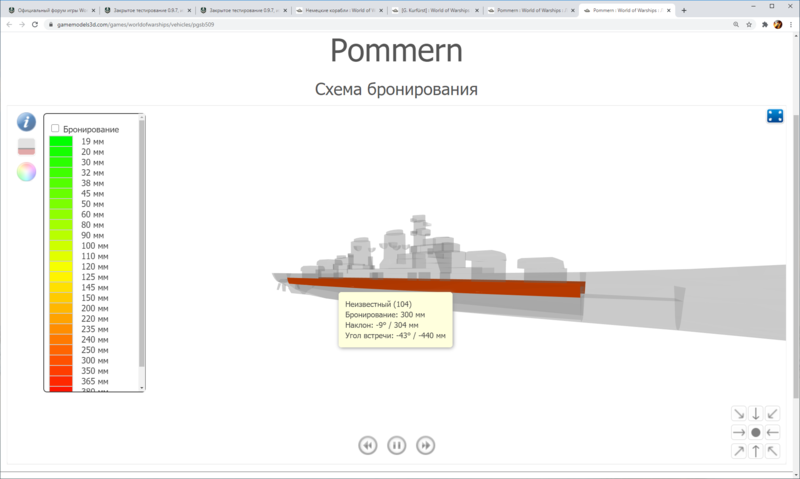Select the 300 мм red color swatch
The width and height of the screenshot is (800, 479).
[61, 360]
